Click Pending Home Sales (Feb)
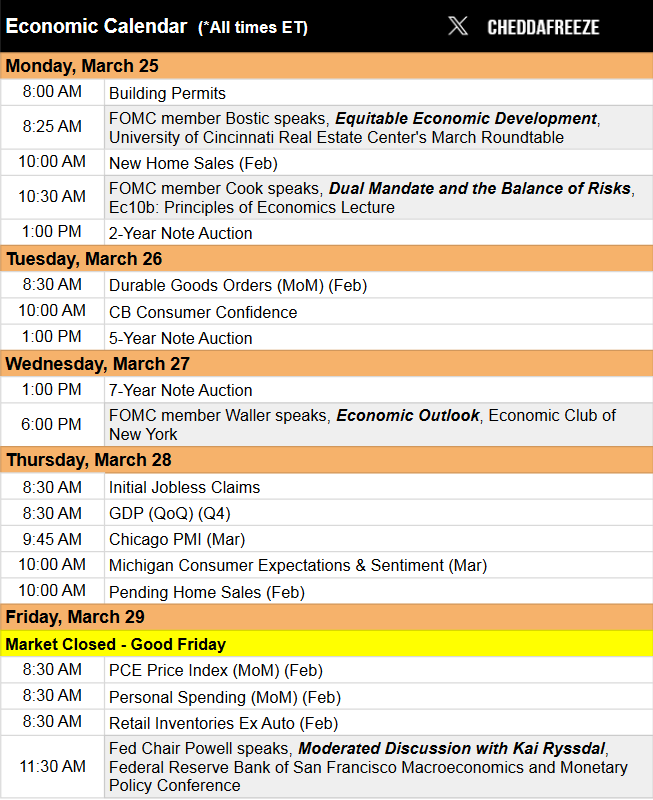653x800 pixels. 207,592
